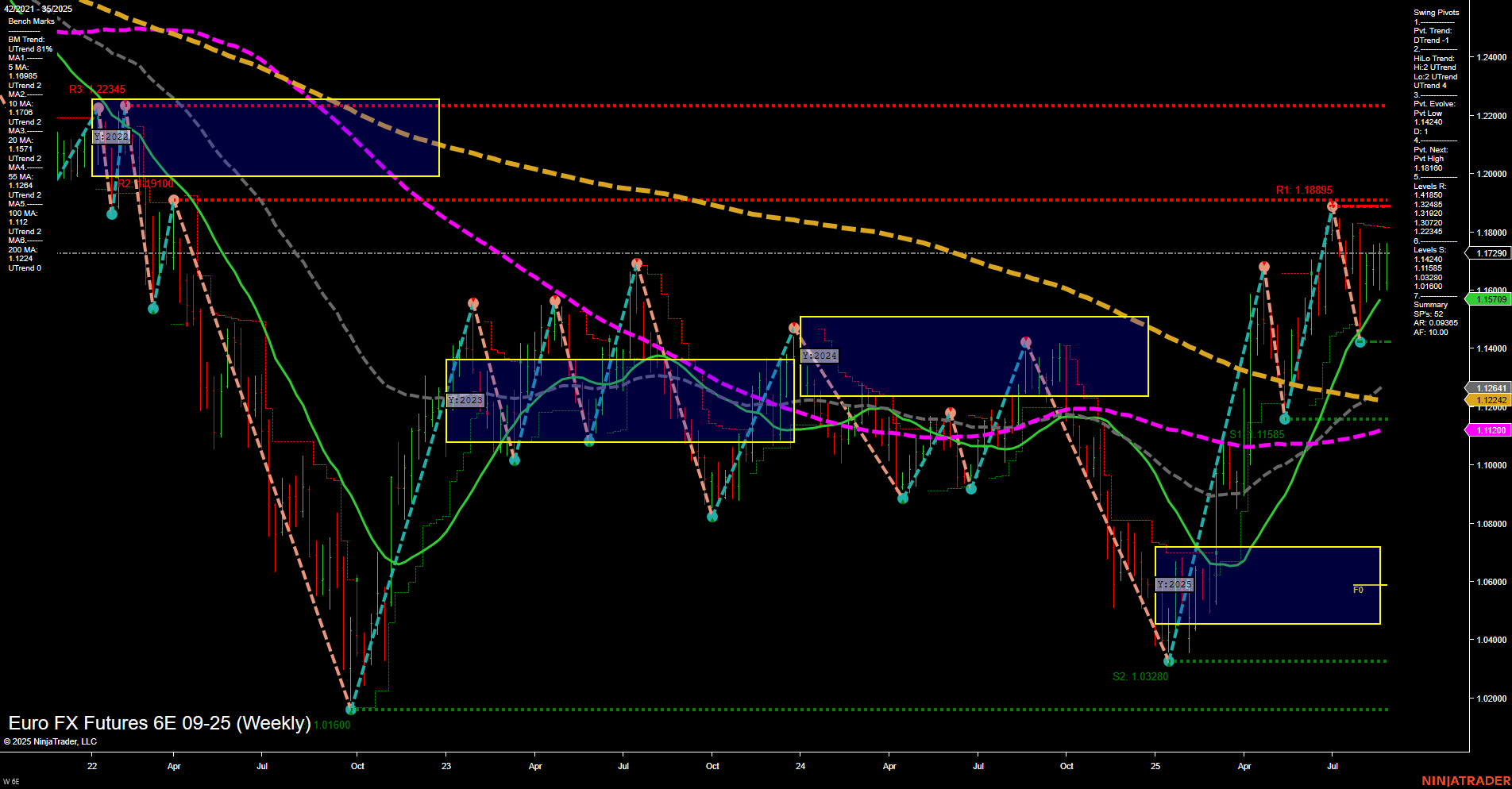The image size is (1512, 789).
Task: Select the green 1.15709 price marker on axis
Action: (1490, 299)
